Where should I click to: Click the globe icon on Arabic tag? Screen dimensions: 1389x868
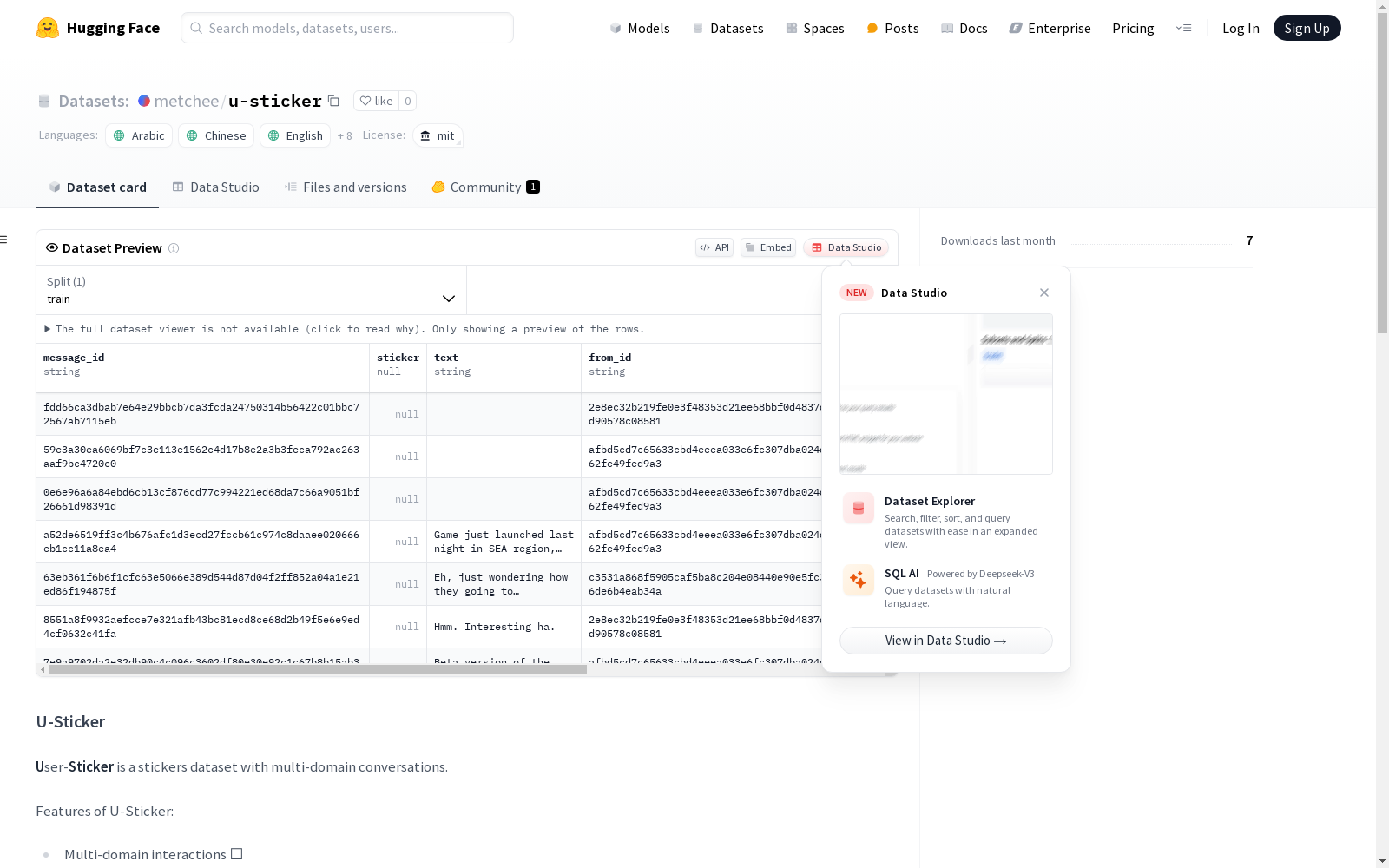tap(120, 135)
